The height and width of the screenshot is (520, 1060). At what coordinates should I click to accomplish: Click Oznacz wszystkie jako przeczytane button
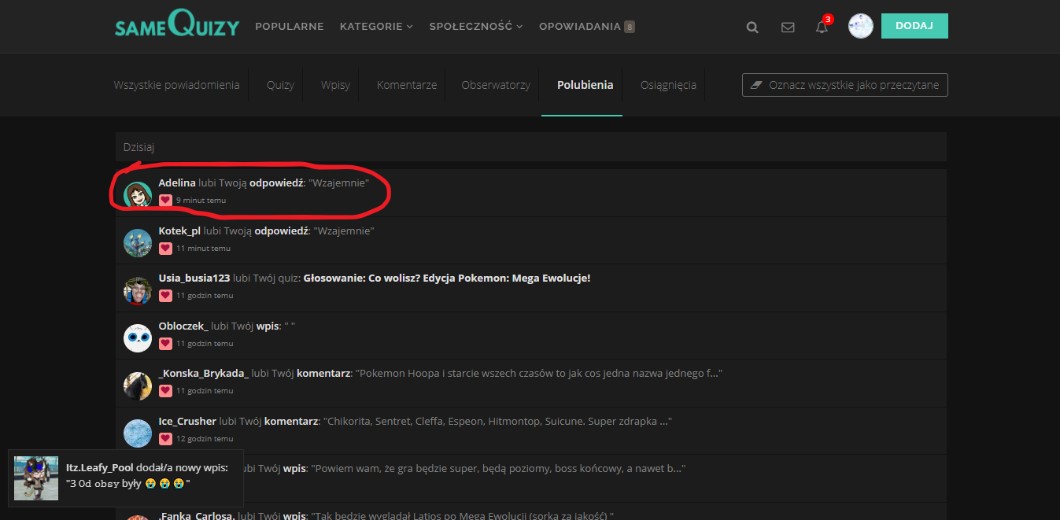tap(844, 86)
